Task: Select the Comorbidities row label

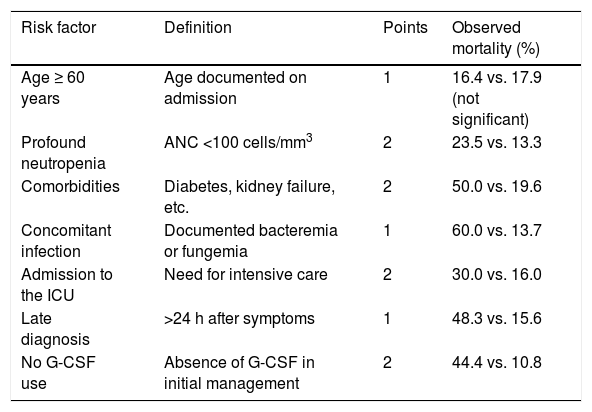Action: [70, 187]
